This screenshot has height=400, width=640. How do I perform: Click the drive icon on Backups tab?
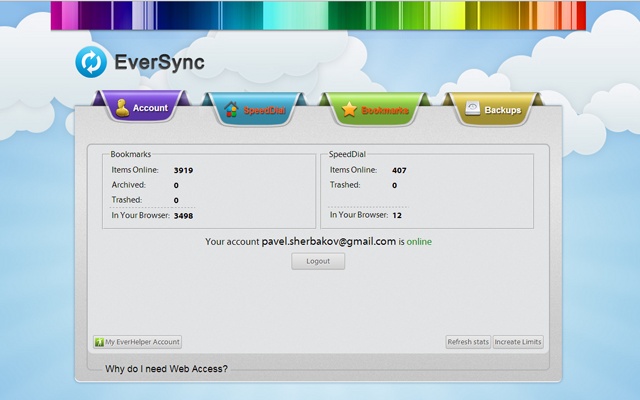pos(472,108)
